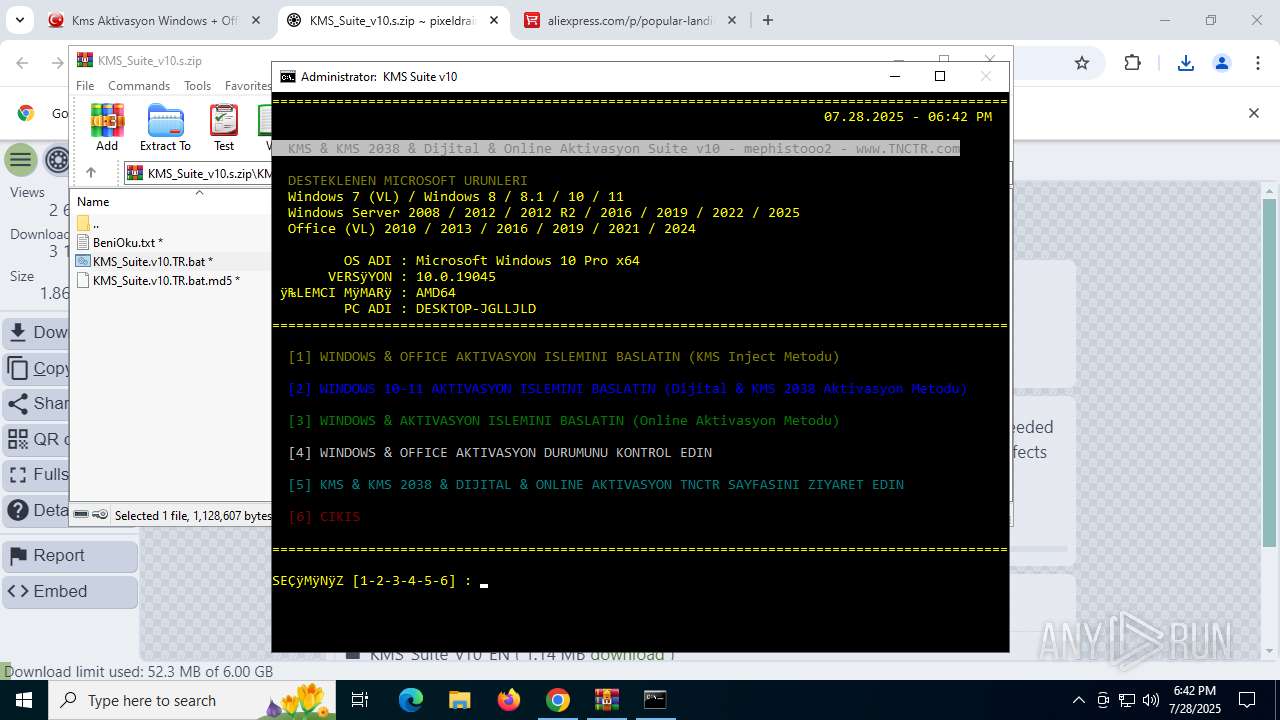
Task: Close the Kms Aktivasyon Windows tab
Action: (256, 20)
